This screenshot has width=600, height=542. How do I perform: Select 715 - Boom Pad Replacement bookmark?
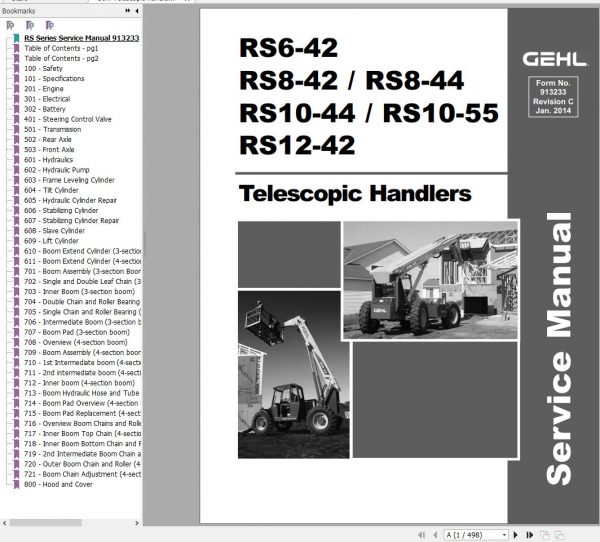(x=82, y=413)
